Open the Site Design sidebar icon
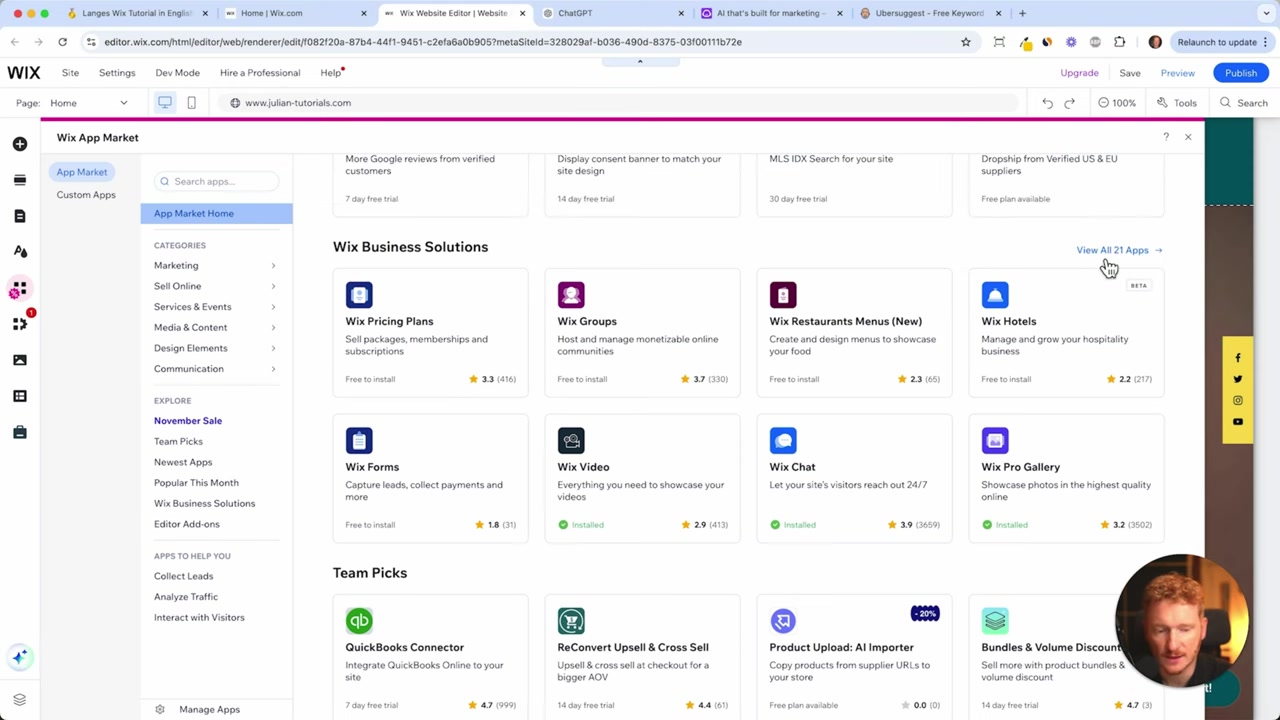Screen dimensions: 1280x720 pyautogui.click(x=20, y=252)
